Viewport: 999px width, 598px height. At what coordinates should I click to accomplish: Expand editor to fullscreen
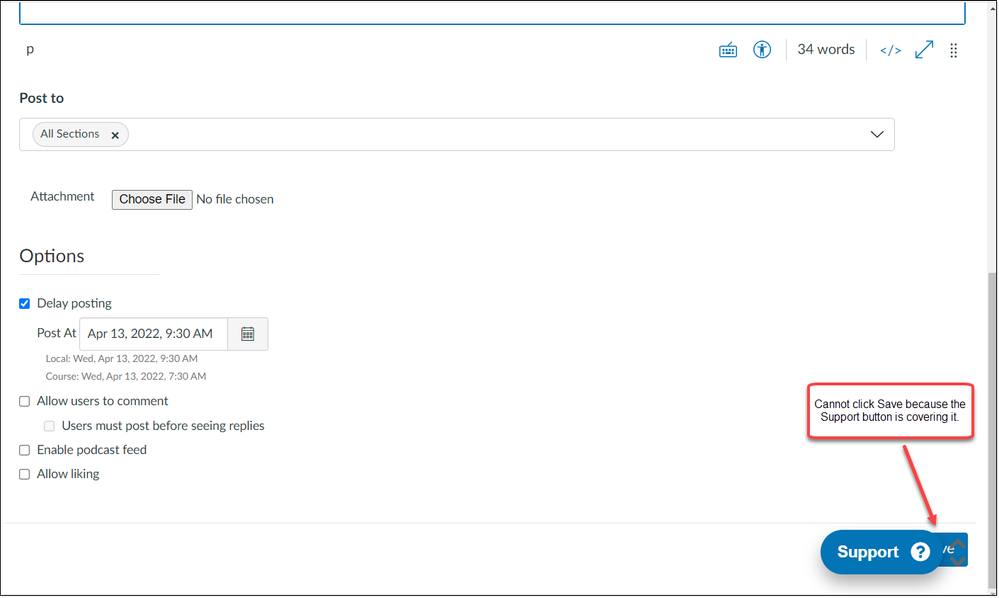[x=924, y=50]
